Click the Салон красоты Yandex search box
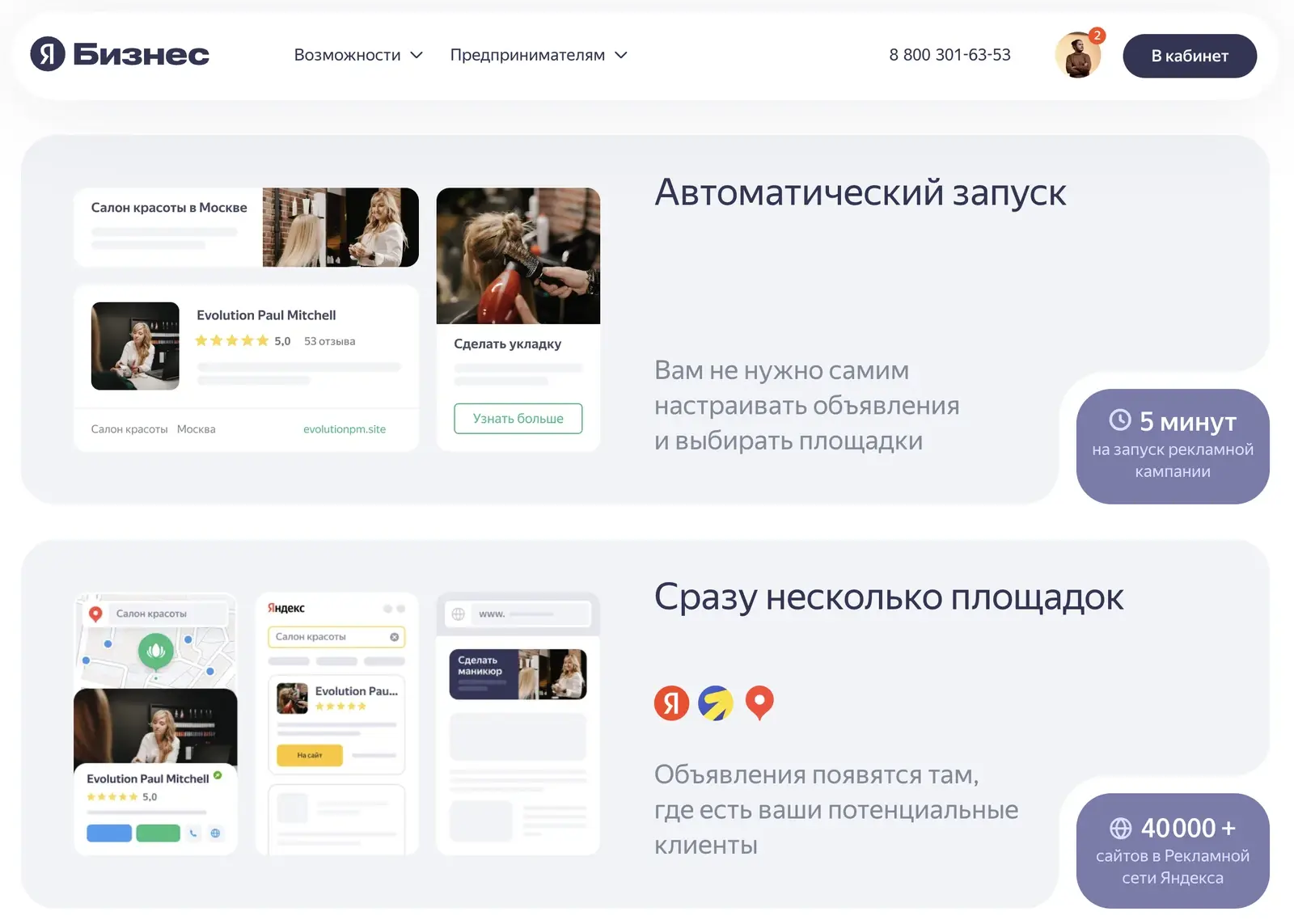The image size is (1294, 924). 336,637
